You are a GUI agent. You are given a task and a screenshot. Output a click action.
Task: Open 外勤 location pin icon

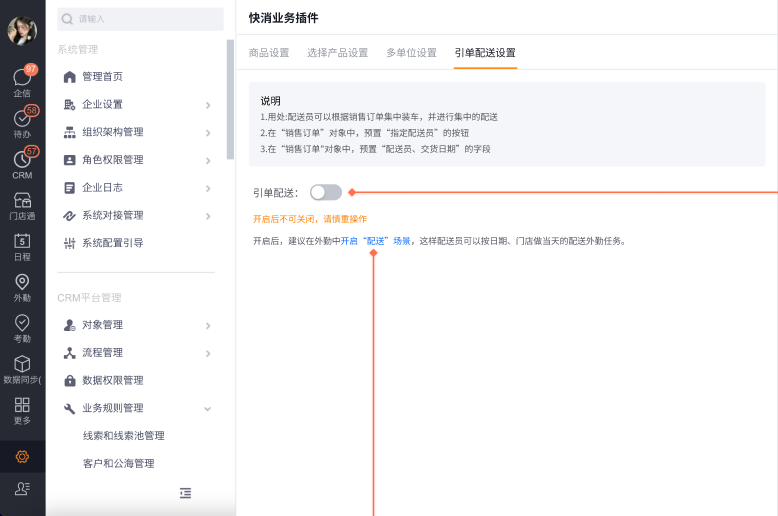tap(22, 282)
